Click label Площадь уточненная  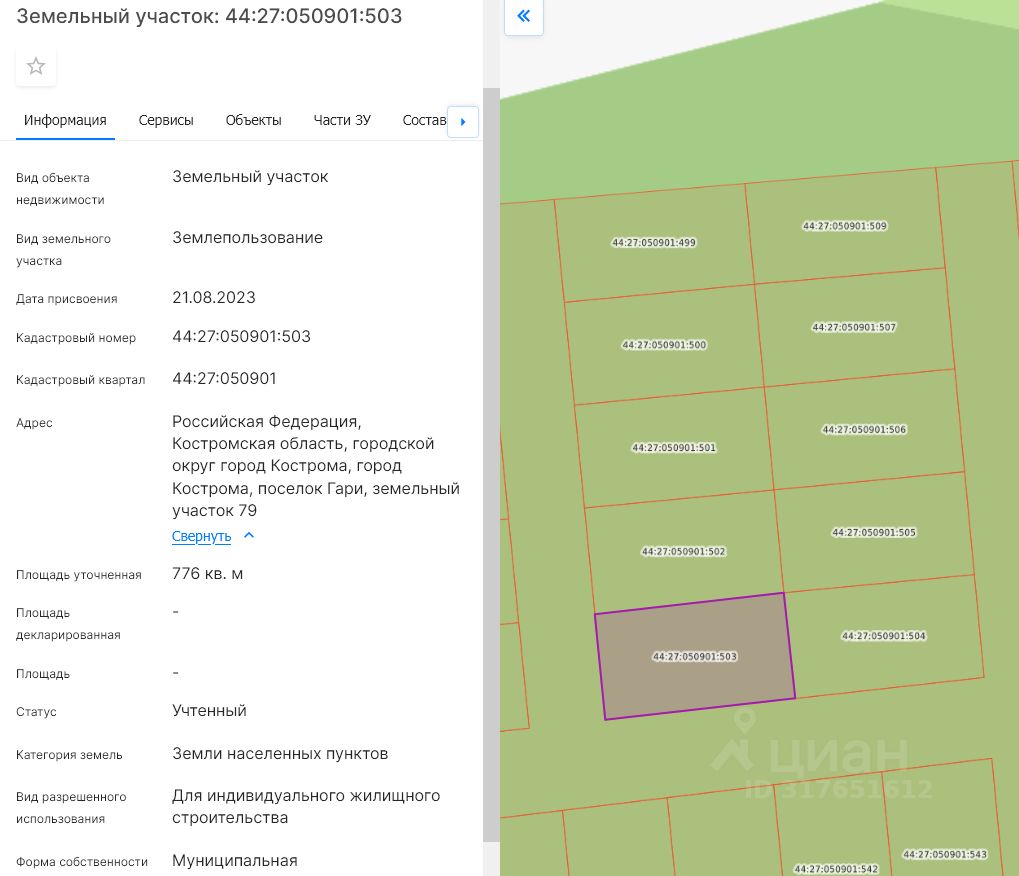click(79, 574)
